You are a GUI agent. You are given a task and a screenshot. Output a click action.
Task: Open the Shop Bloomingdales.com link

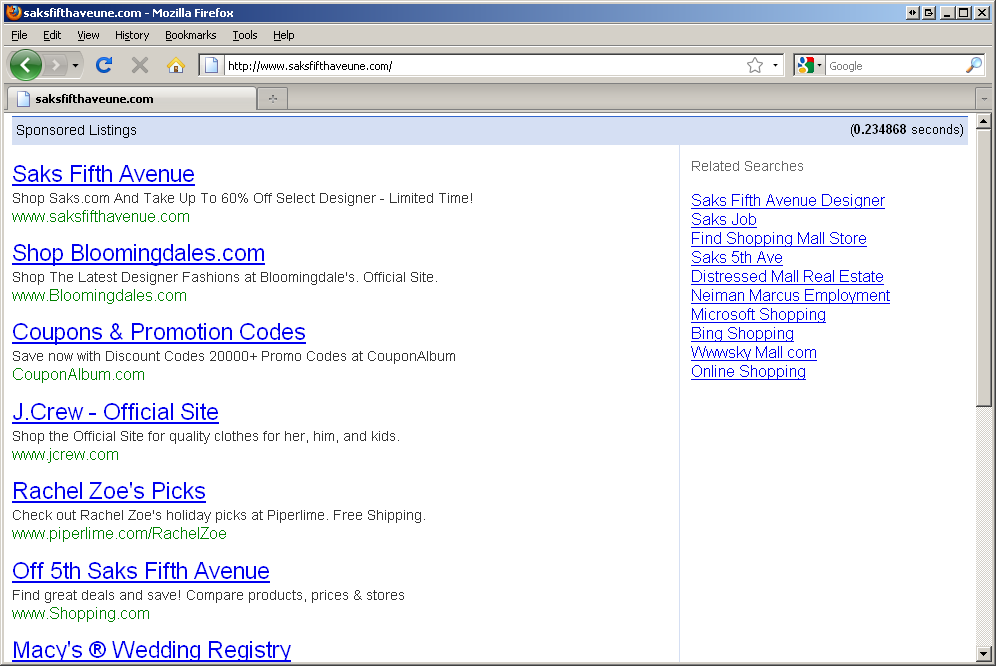click(x=138, y=253)
